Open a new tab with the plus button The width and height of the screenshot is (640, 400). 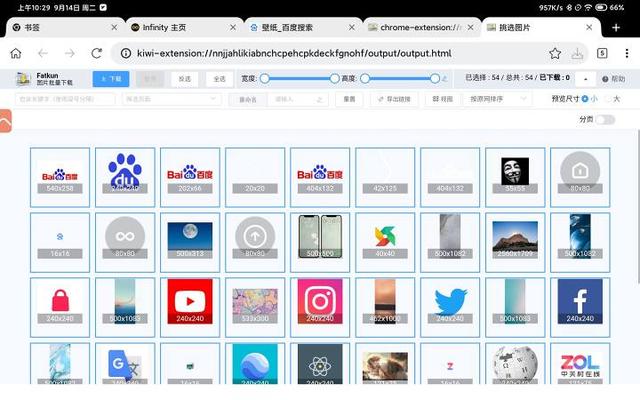point(616,27)
